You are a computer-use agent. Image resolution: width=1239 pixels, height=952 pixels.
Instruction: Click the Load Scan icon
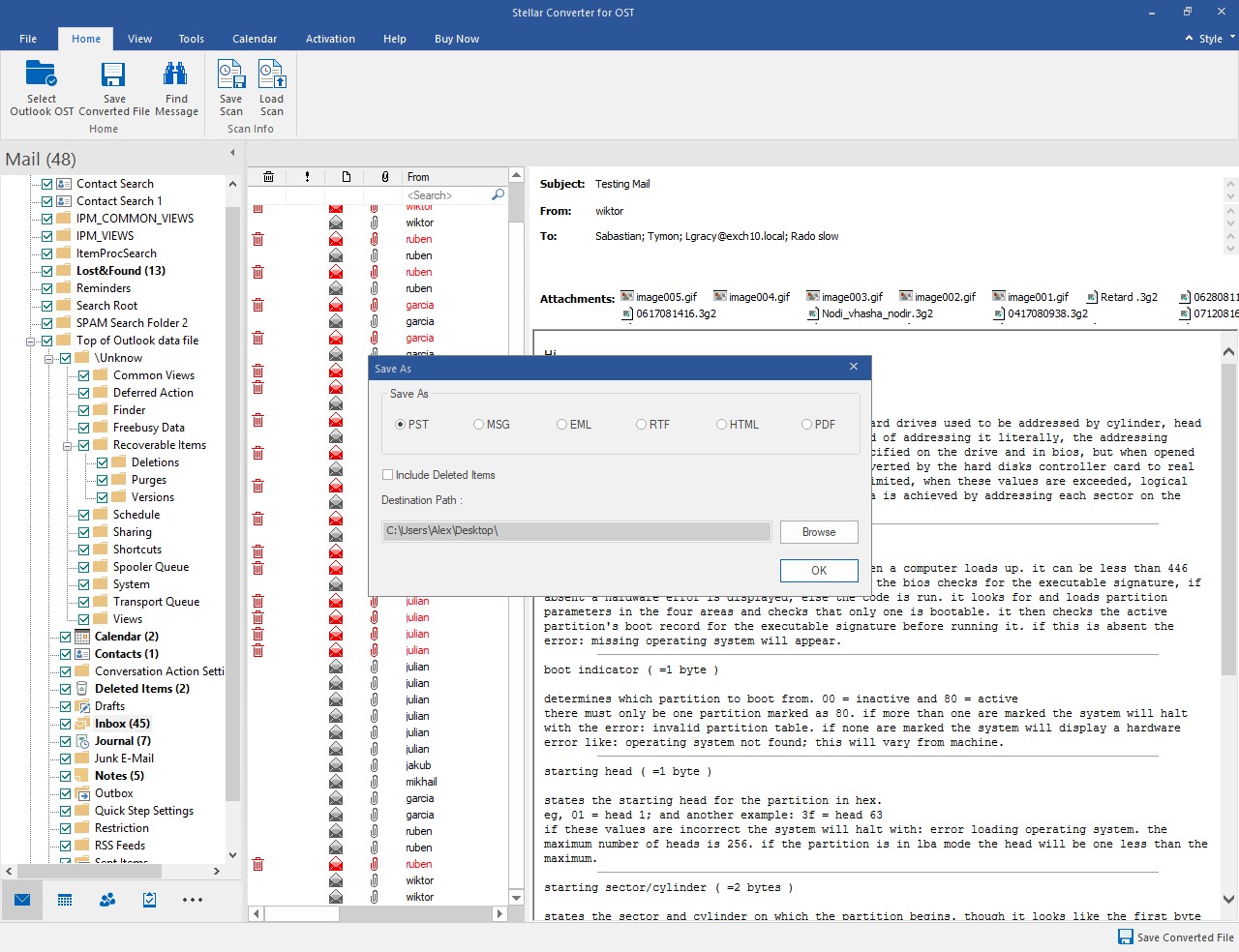tap(272, 75)
